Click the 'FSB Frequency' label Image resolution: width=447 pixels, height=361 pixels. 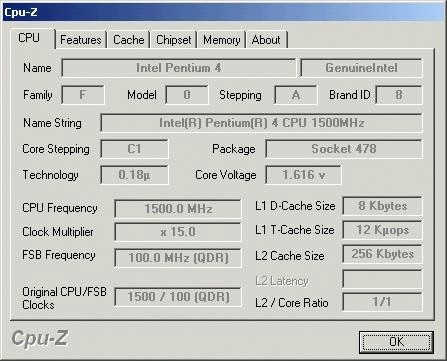coord(59,255)
